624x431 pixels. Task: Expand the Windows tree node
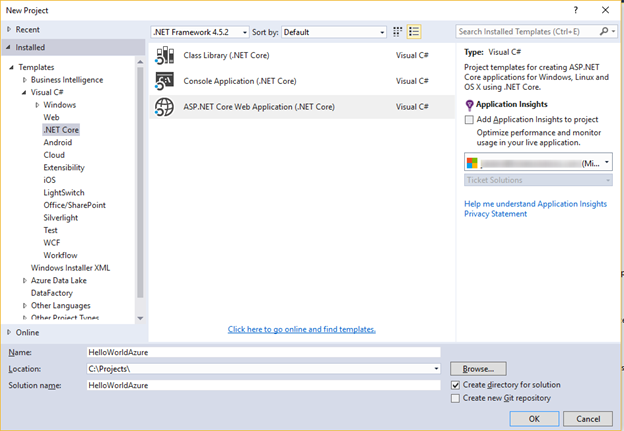(x=37, y=105)
